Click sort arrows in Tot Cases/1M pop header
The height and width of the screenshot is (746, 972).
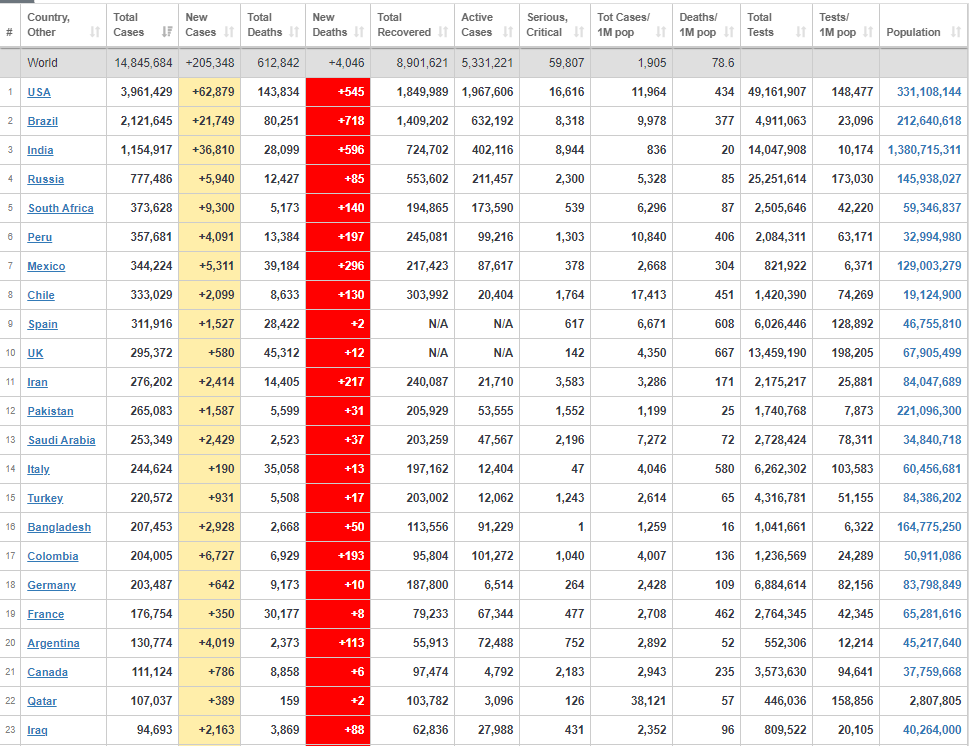coord(662,32)
